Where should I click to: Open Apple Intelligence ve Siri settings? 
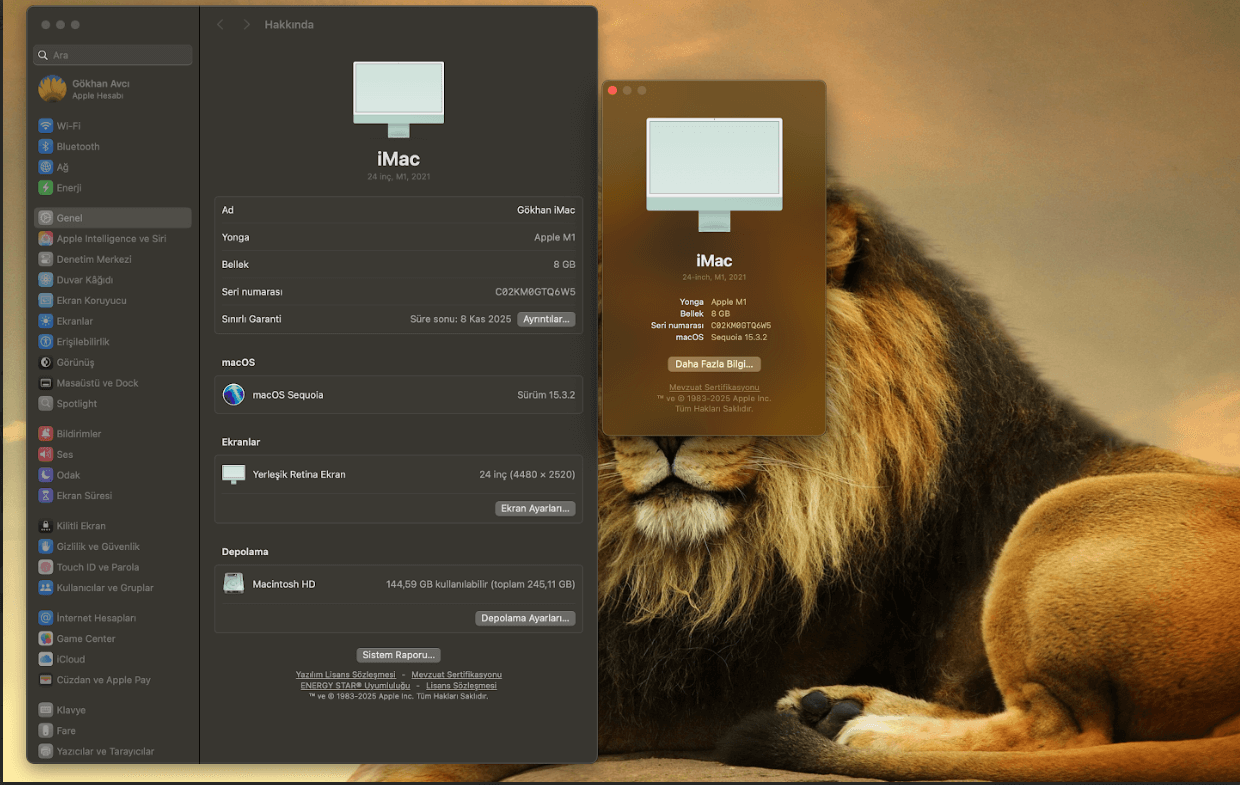113,239
